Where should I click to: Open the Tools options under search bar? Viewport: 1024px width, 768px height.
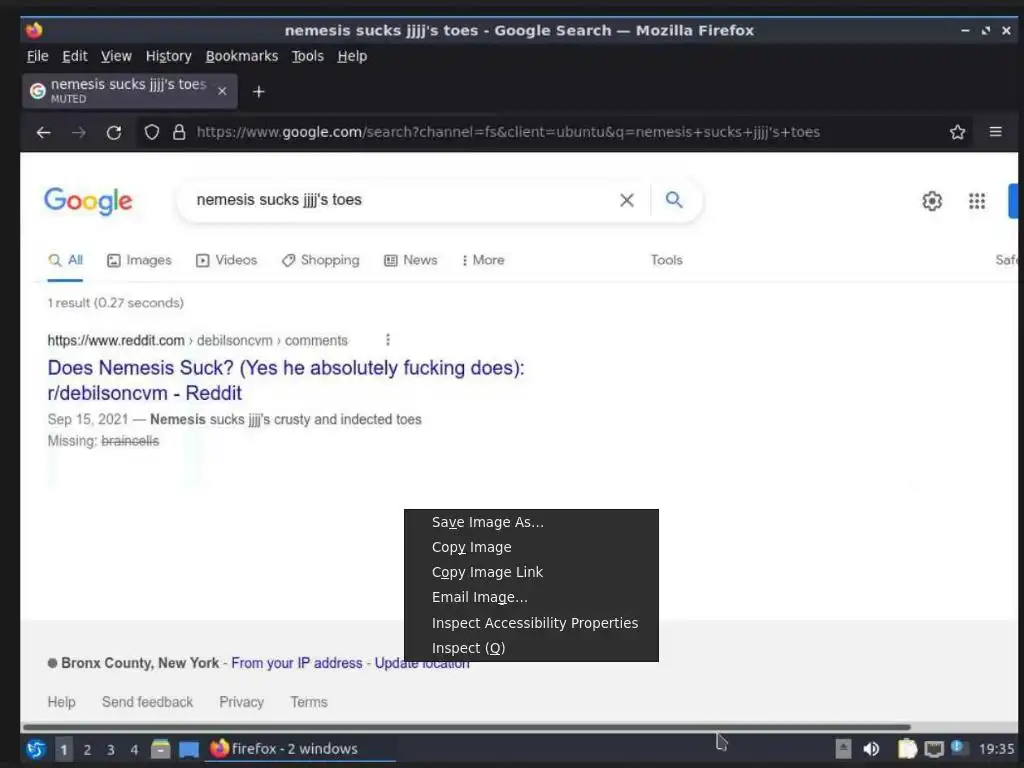(x=666, y=260)
